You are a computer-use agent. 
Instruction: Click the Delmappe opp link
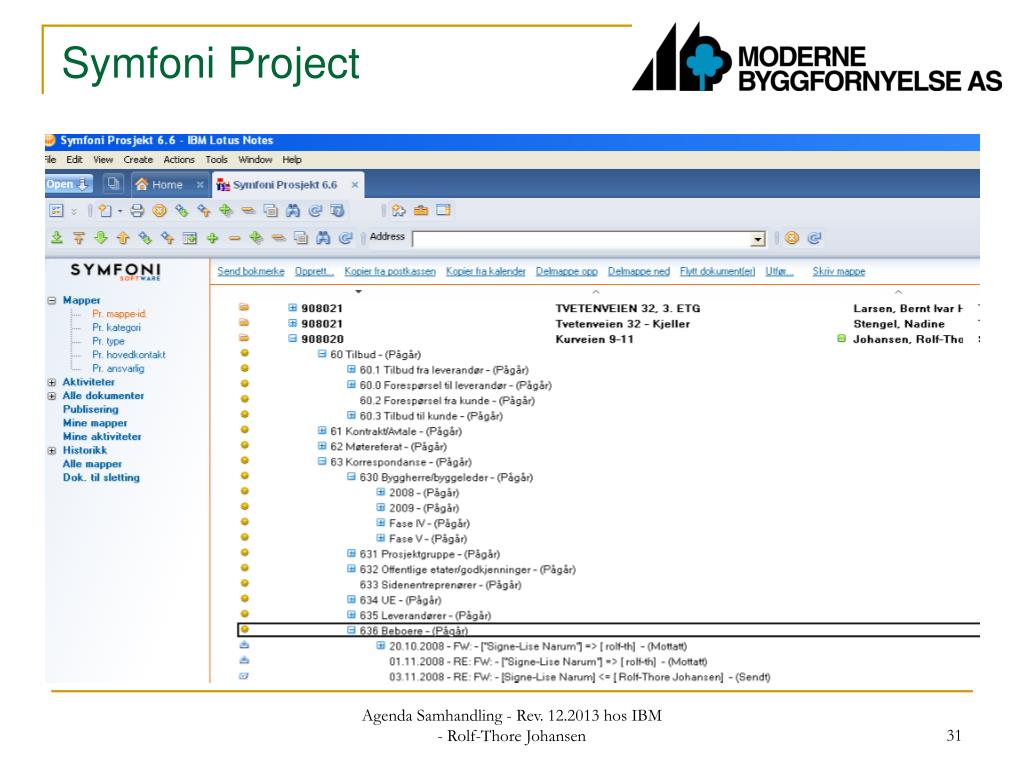[x=567, y=271]
